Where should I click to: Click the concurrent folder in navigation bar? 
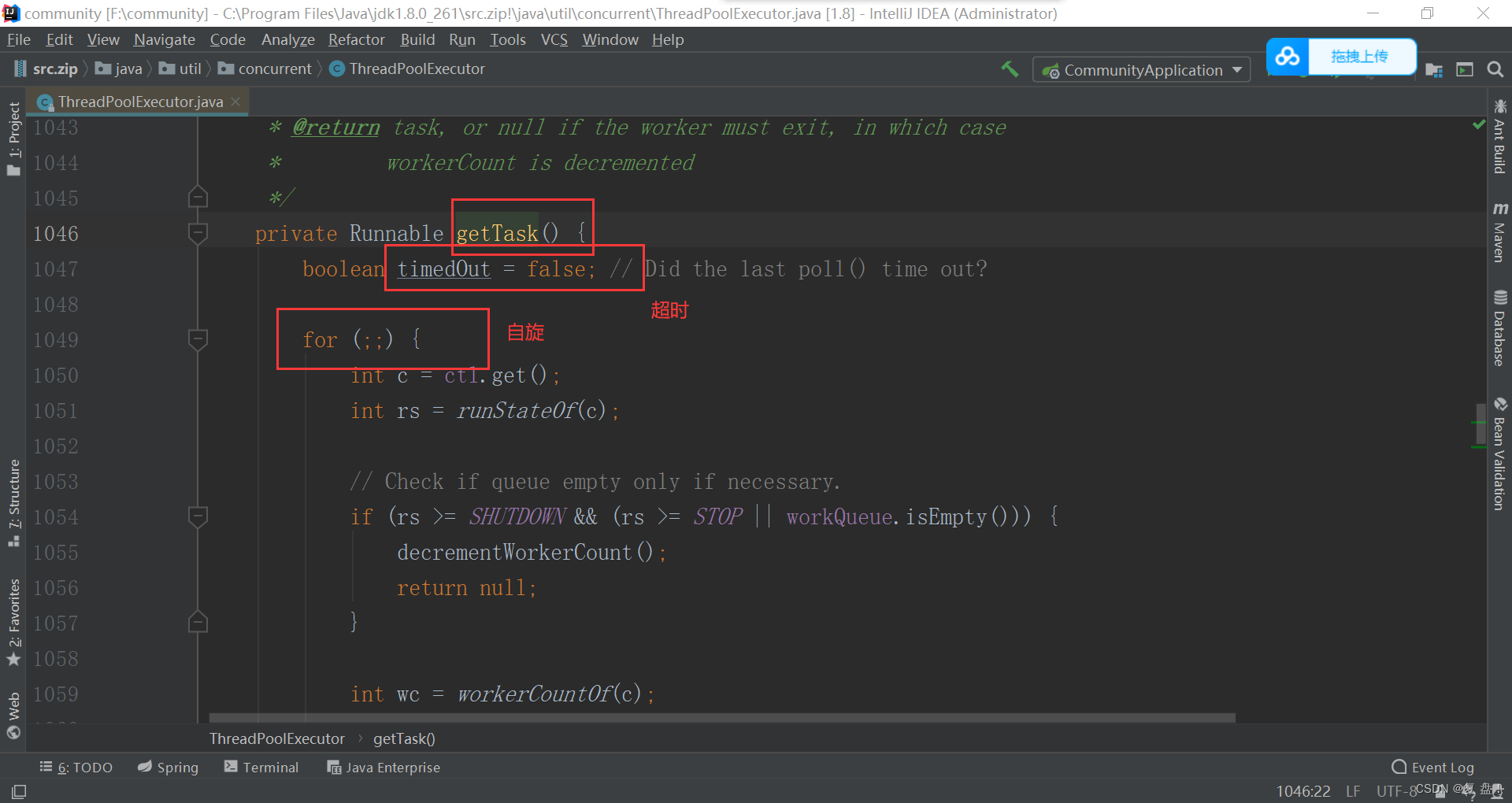pyautogui.click(x=265, y=69)
